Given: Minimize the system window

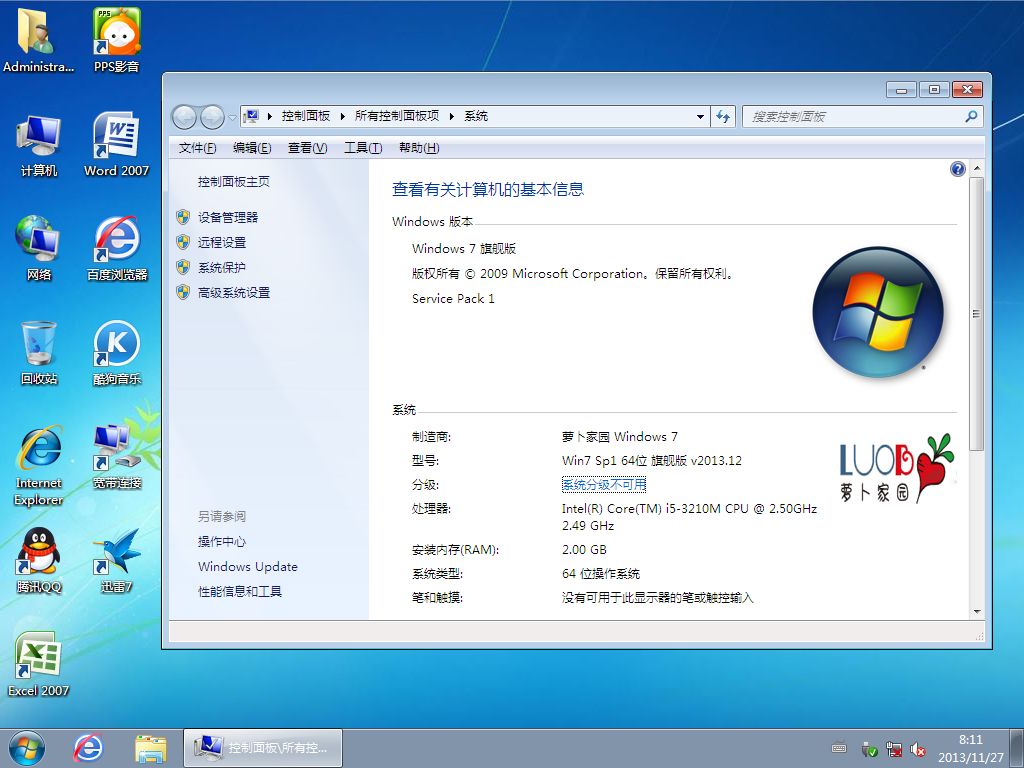Looking at the screenshot, I should 902,89.
